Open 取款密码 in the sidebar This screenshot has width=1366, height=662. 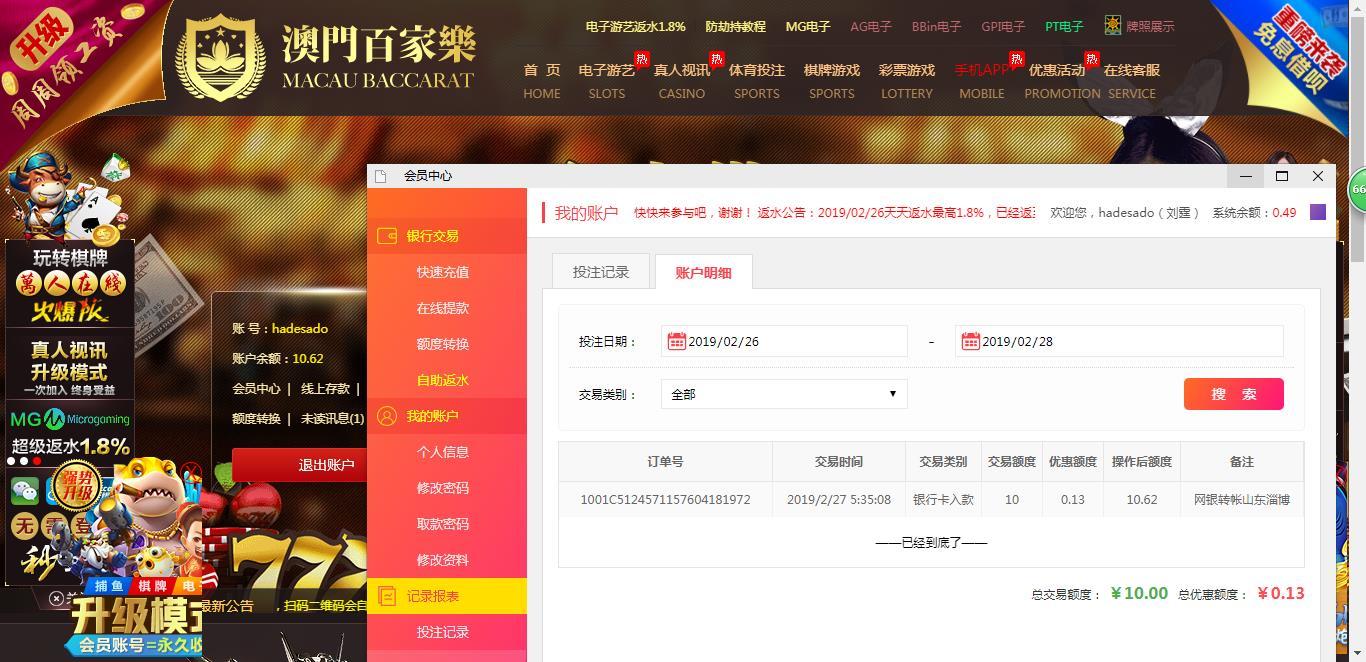pos(443,524)
